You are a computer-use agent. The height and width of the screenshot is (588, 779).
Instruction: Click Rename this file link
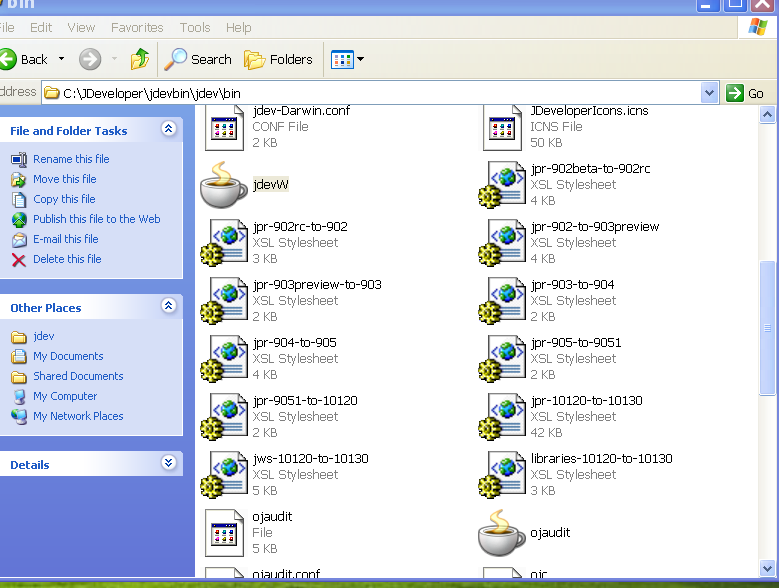click(71, 159)
